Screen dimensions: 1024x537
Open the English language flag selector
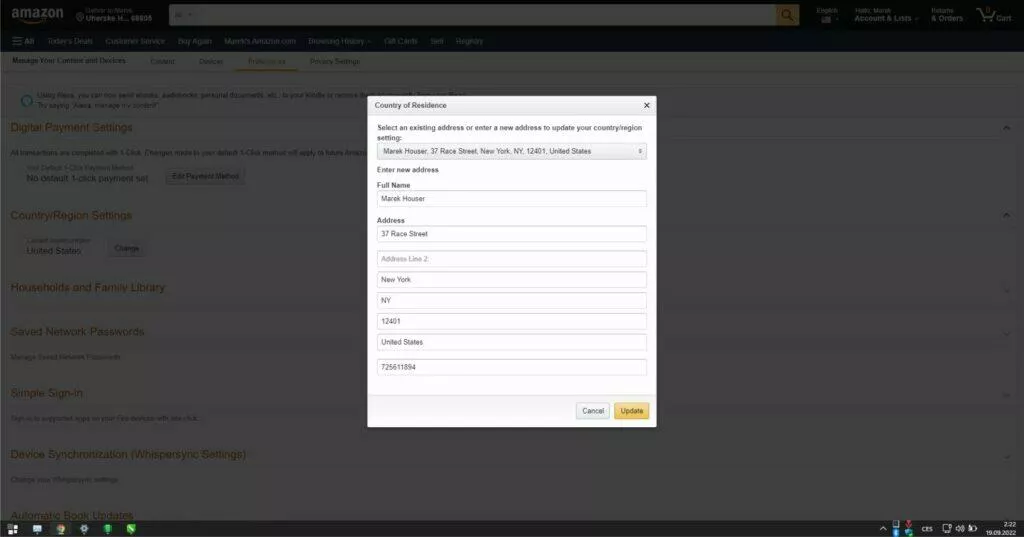(x=827, y=15)
